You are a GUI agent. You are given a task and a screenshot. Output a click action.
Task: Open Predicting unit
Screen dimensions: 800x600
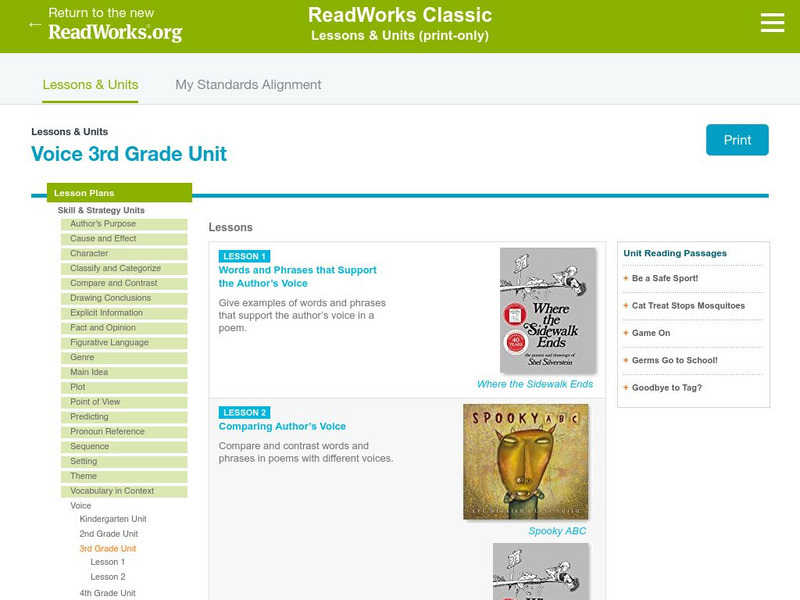[124, 417]
